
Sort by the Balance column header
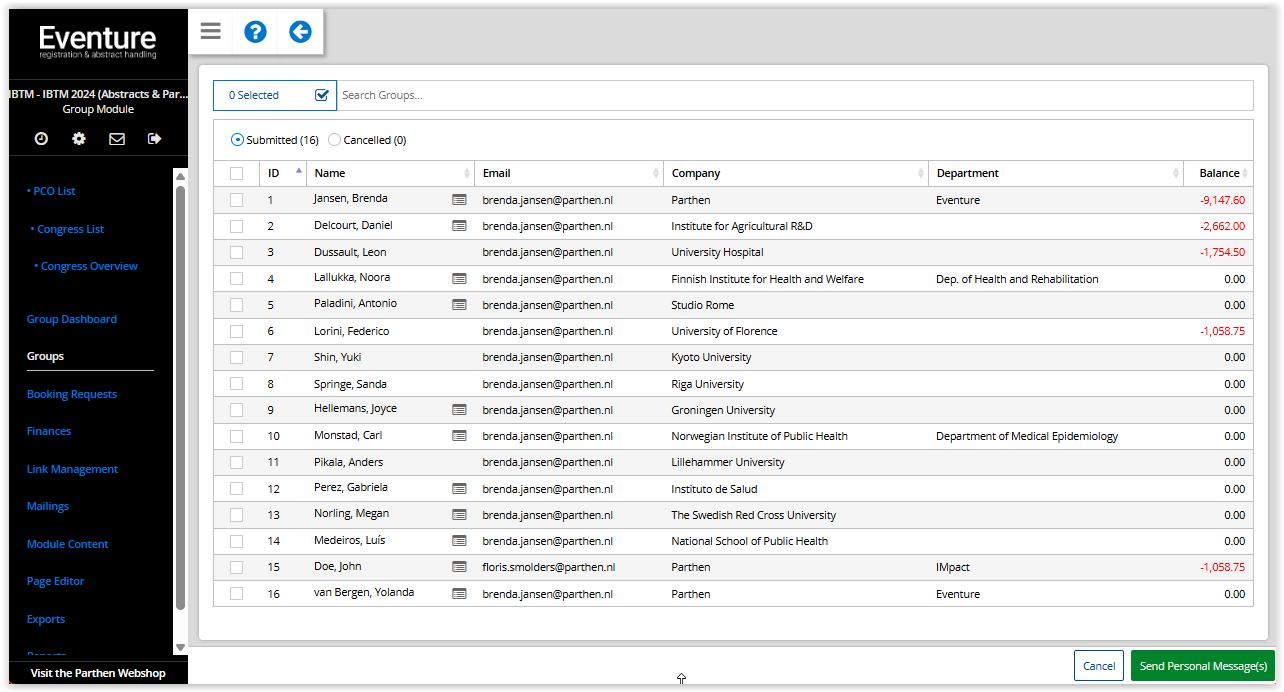point(1218,173)
